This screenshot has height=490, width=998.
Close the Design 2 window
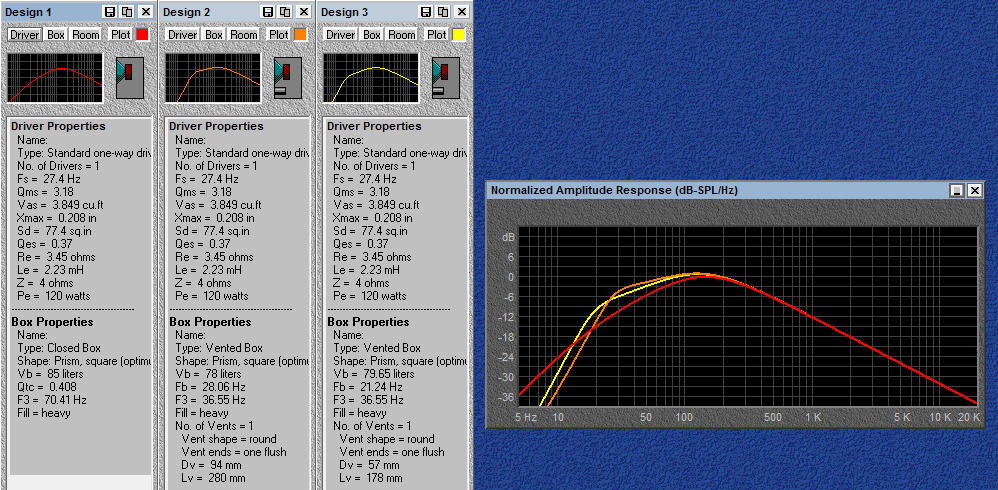click(x=304, y=11)
